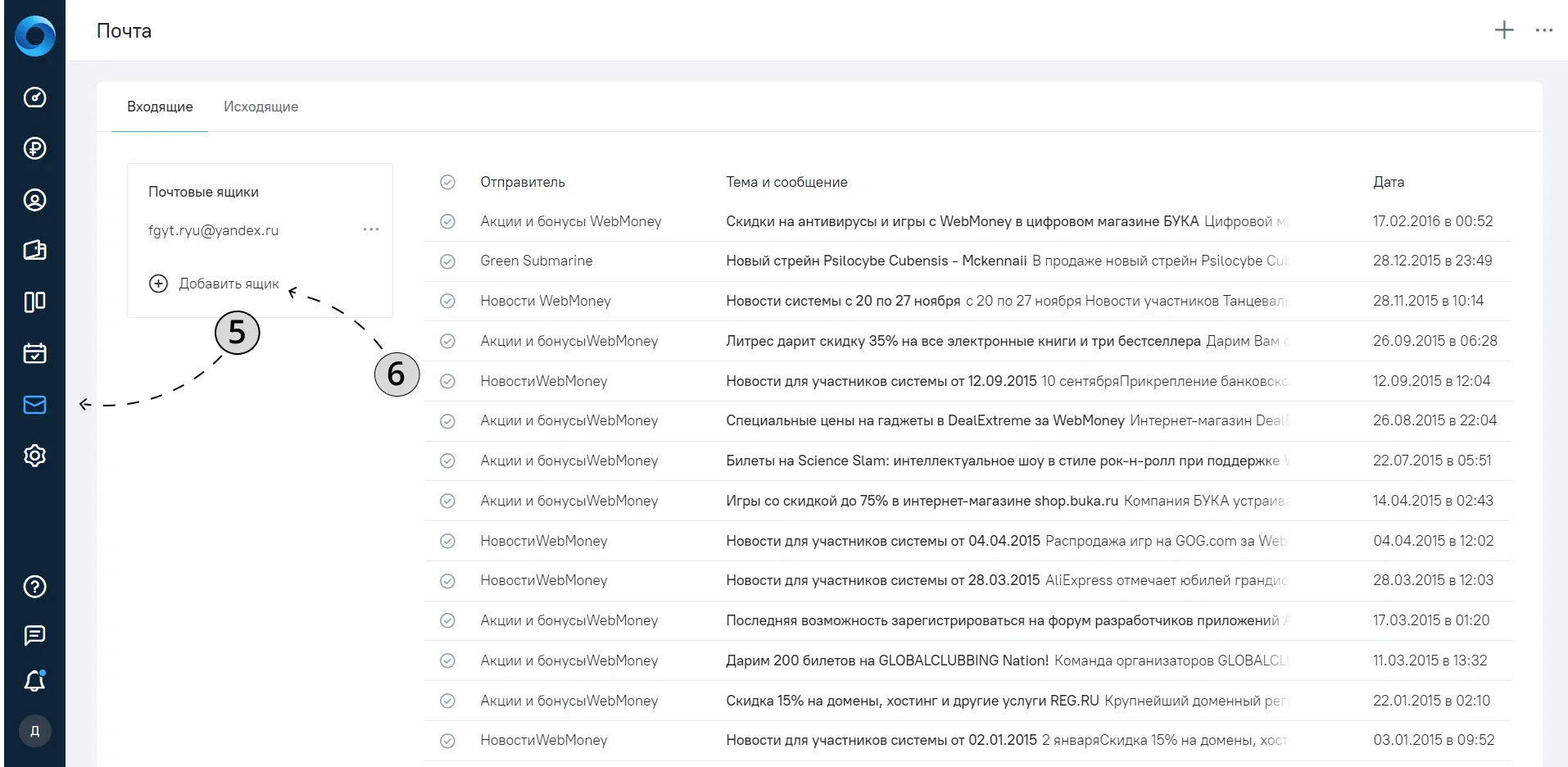Open the wallet cards icon in sidebar

[34, 251]
